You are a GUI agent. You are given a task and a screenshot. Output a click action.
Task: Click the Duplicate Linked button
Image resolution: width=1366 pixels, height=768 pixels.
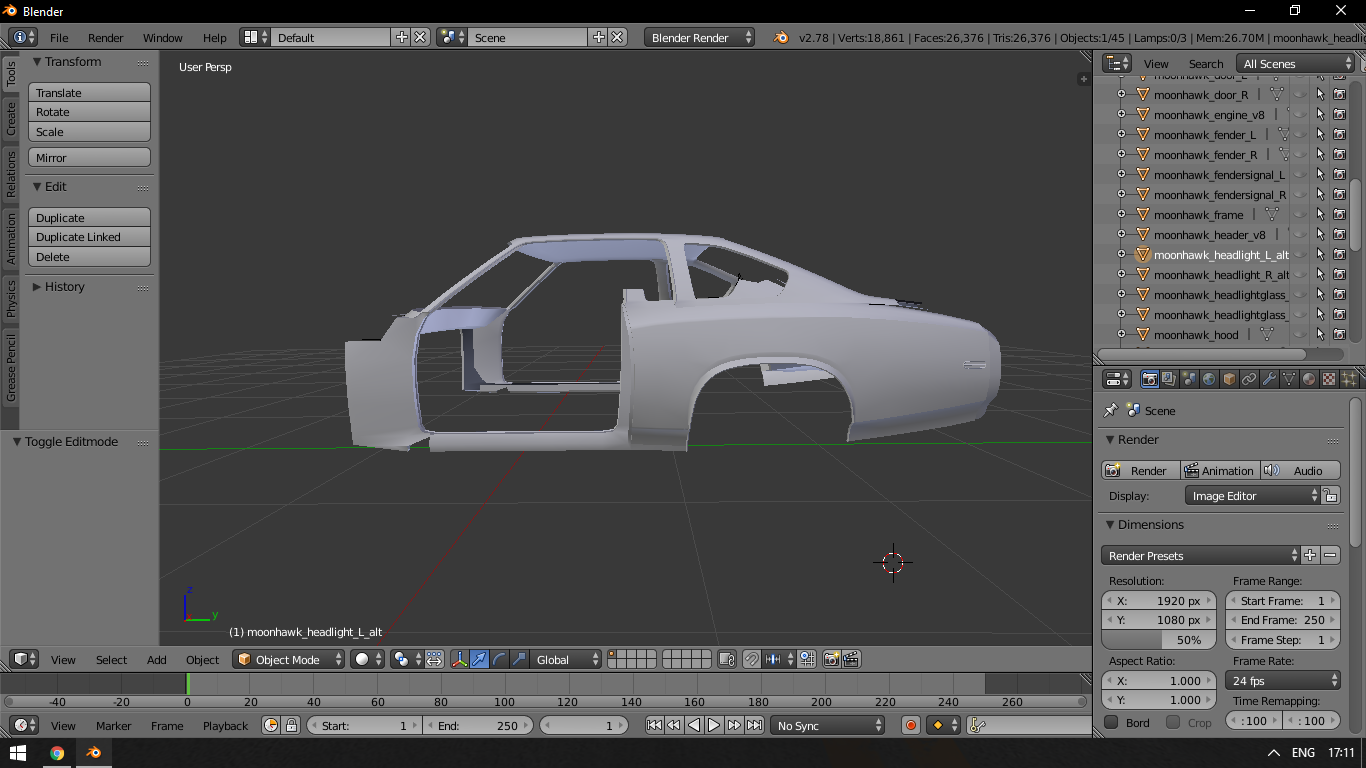[x=89, y=237]
